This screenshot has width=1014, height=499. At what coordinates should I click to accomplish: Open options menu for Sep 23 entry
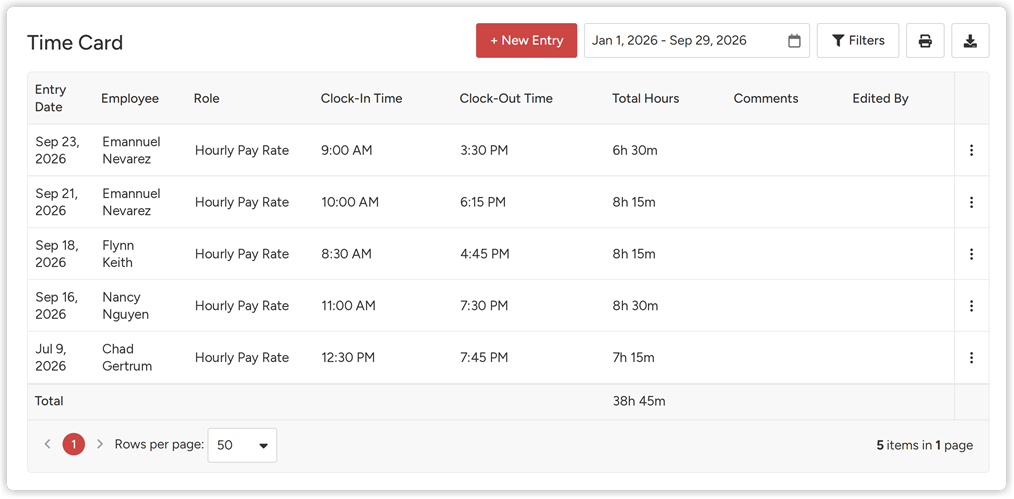[971, 150]
